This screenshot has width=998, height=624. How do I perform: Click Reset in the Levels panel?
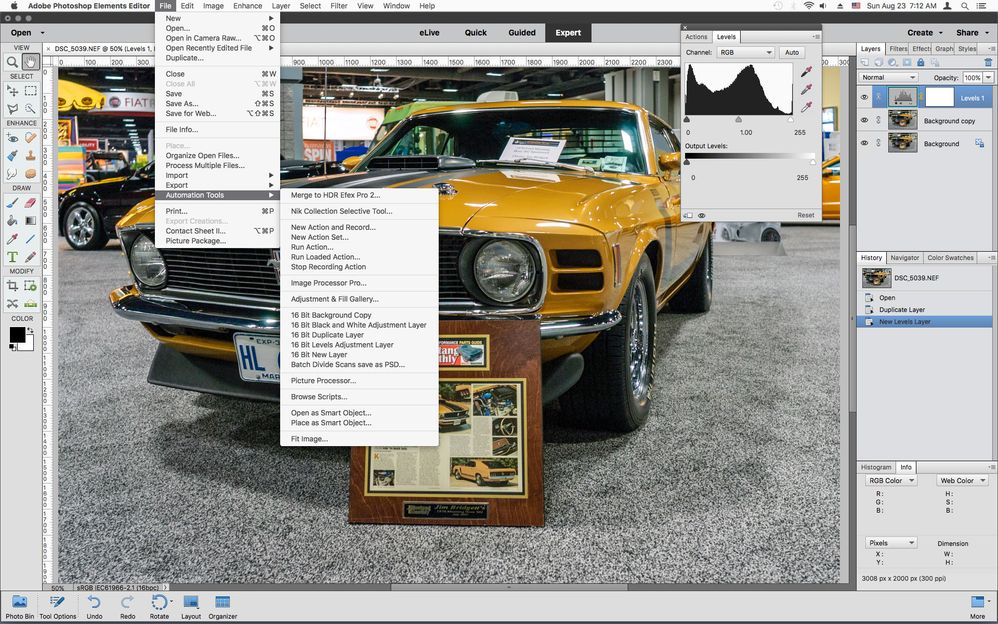[805, 215]
